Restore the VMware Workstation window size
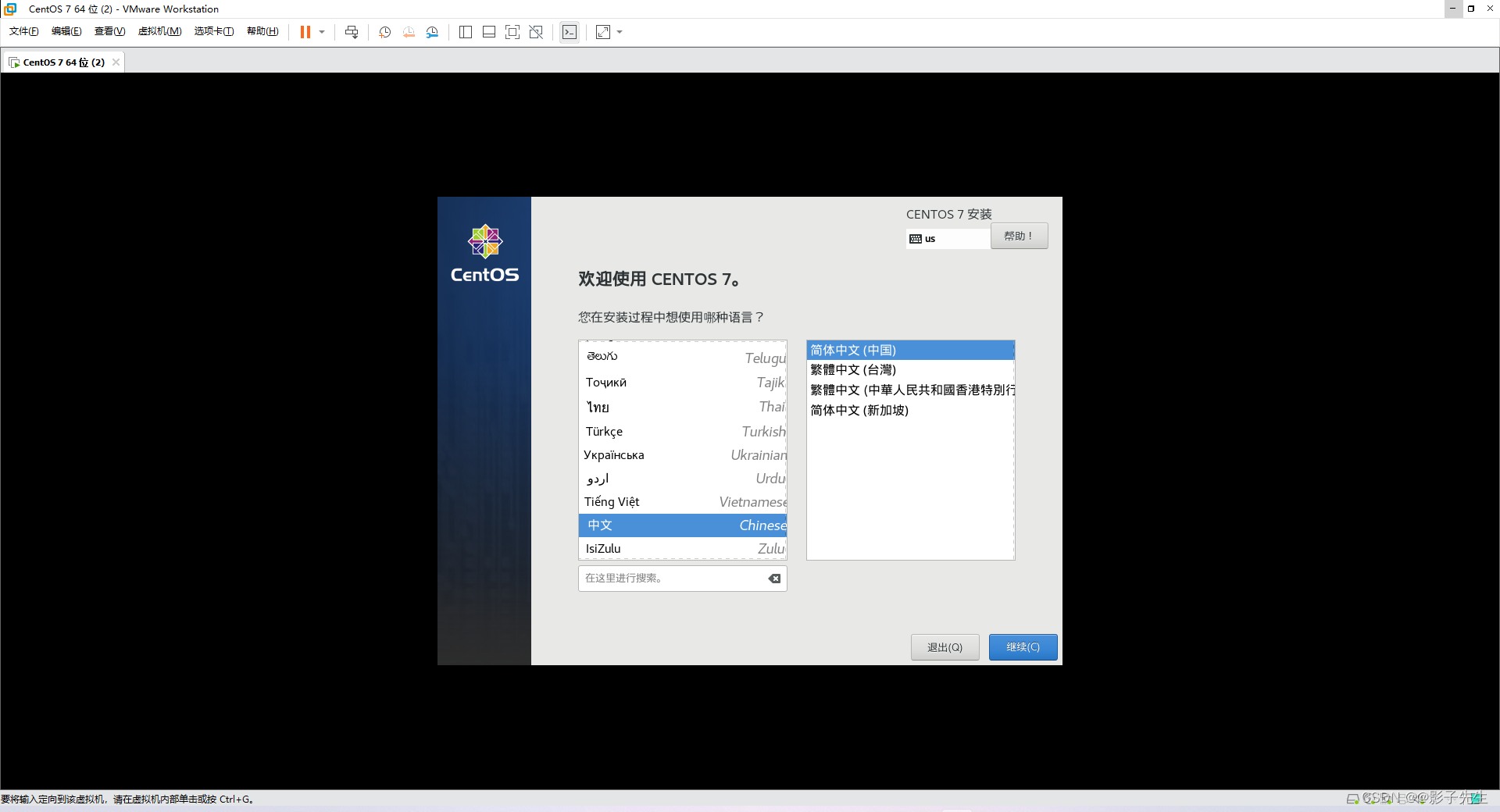The image size is (1500, 812). coord(1471,9)
